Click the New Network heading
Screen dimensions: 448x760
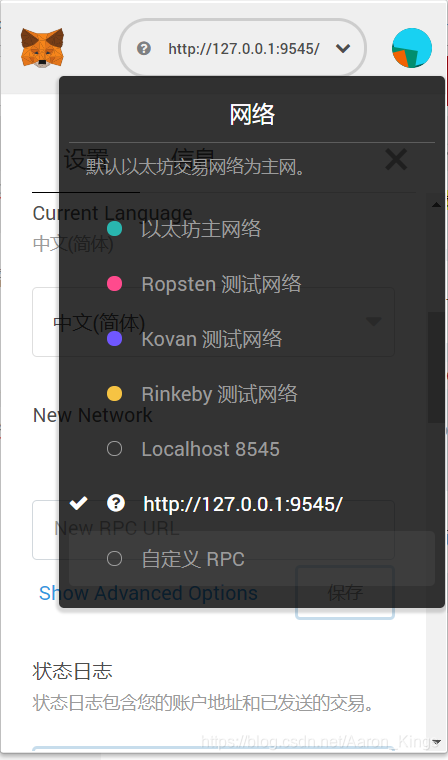click(93, 415)
